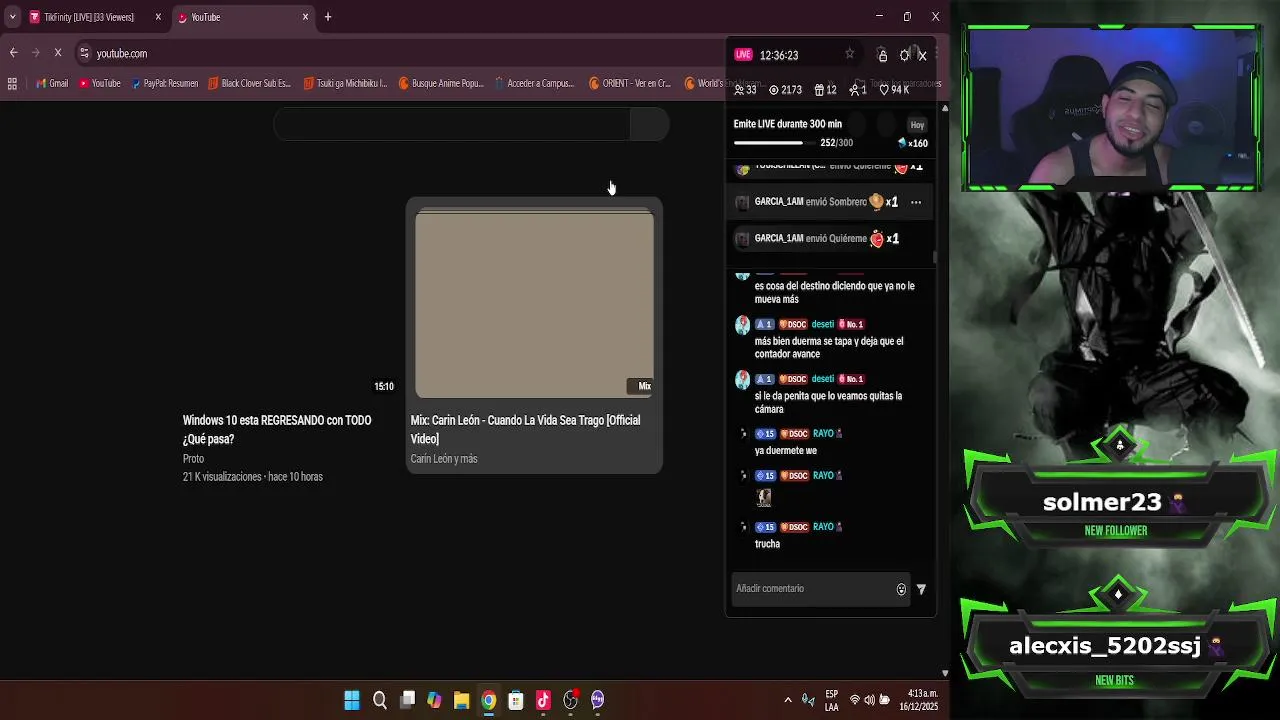
Task: View site information icon in address bar
Action: [x=84, y=53]
